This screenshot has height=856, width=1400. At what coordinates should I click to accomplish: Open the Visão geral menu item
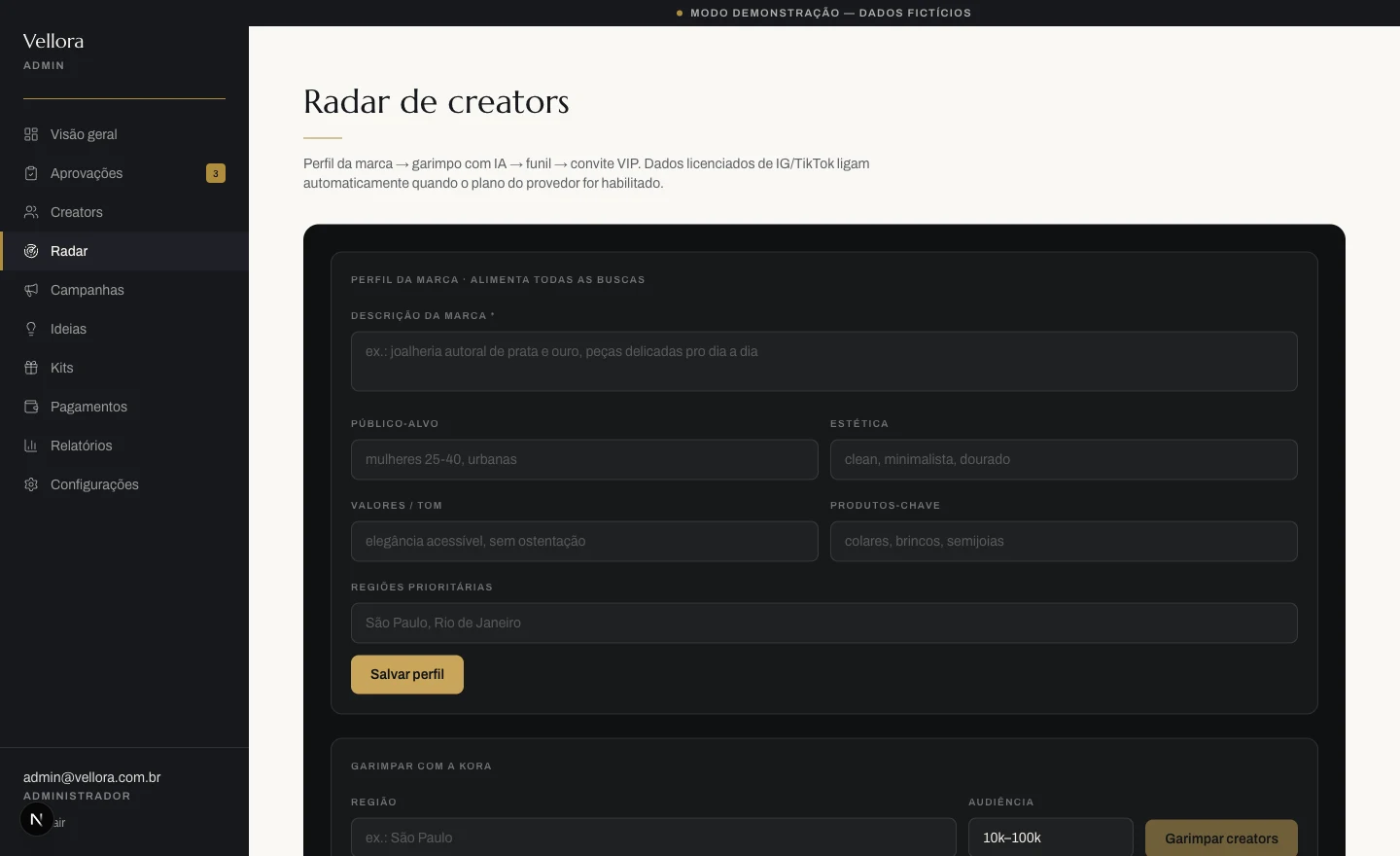point(124,134)
